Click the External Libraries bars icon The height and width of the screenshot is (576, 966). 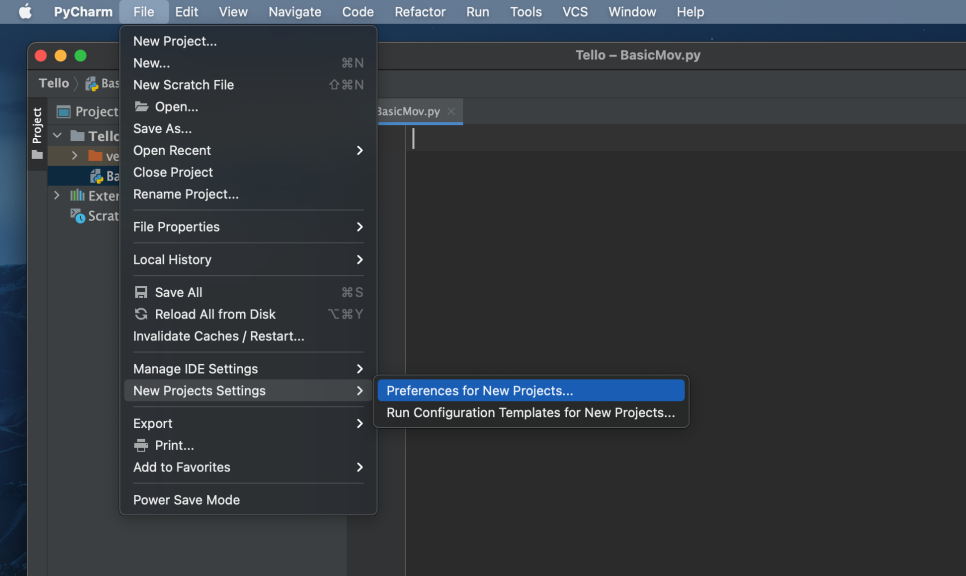[77, 195]
